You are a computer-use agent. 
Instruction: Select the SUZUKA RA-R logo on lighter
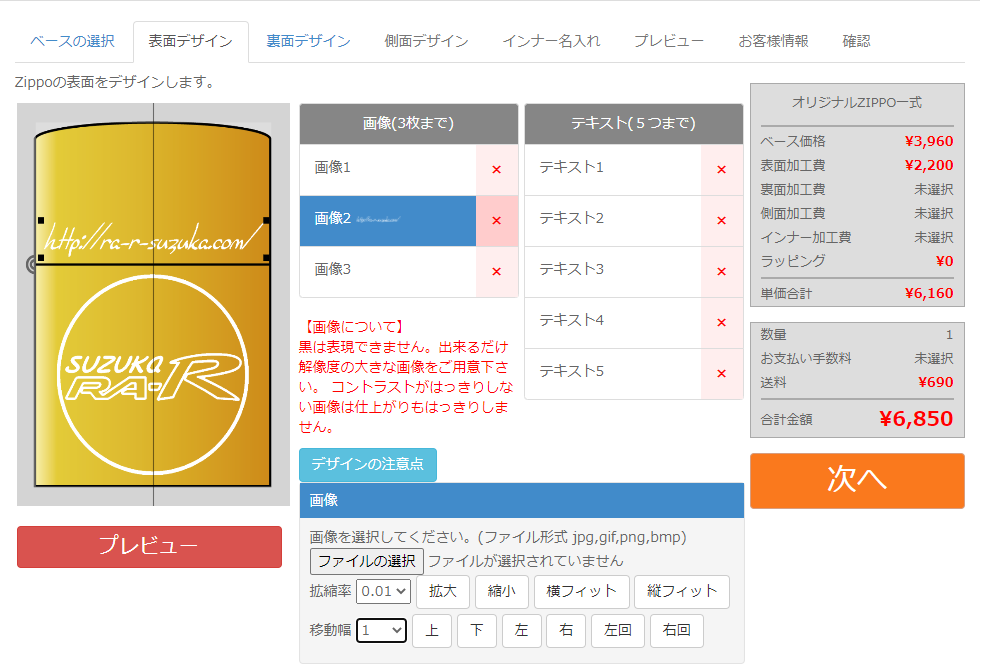click(152, 378)
